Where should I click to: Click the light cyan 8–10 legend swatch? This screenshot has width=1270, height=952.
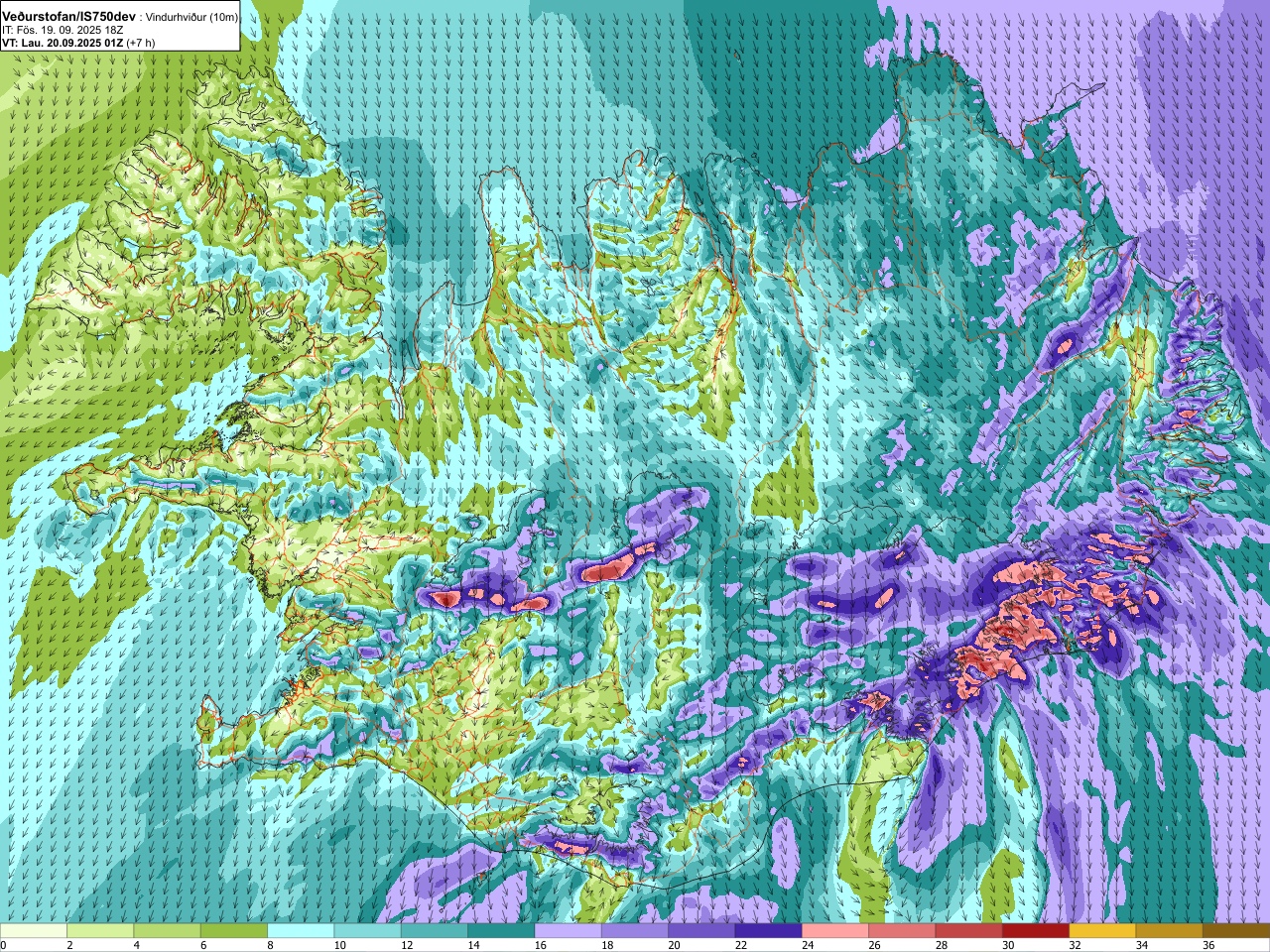(x=301, y=931)
